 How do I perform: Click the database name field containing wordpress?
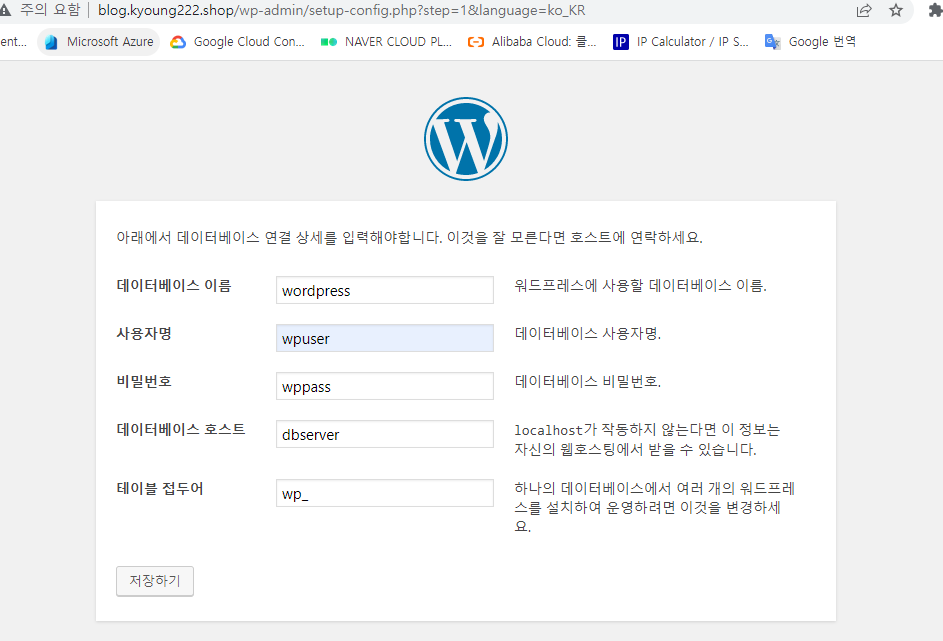tap(385, 290)
